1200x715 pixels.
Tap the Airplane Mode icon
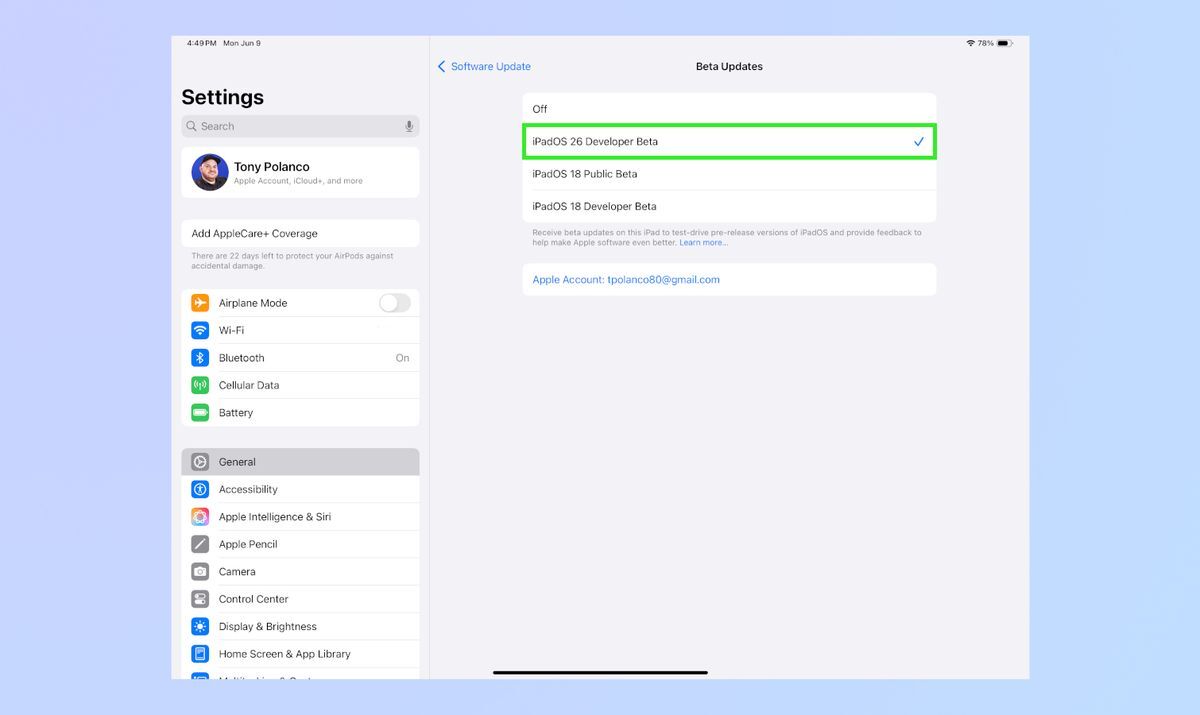[200, 303]
